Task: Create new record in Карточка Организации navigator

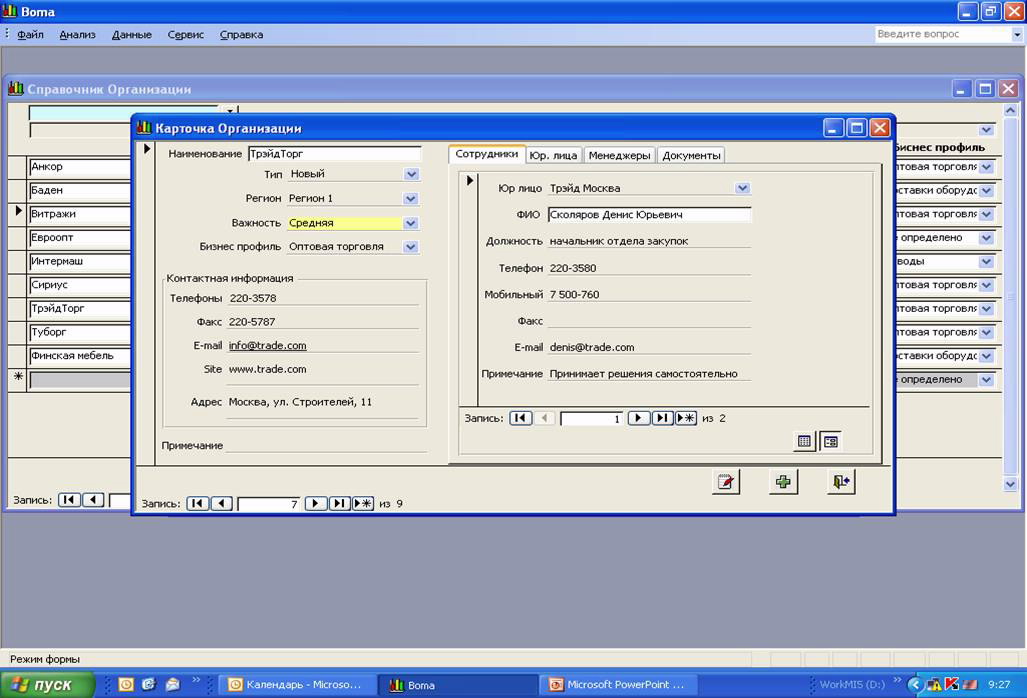Action: pos(363,504)
